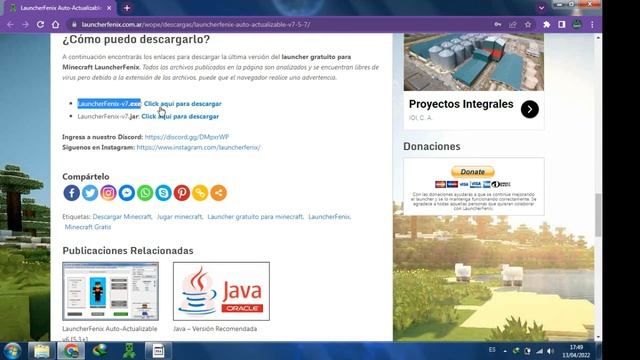Download the LauncherFenix-v7.exe file
The width and height of the screenshot is (640, 360).
coord(182,104)
